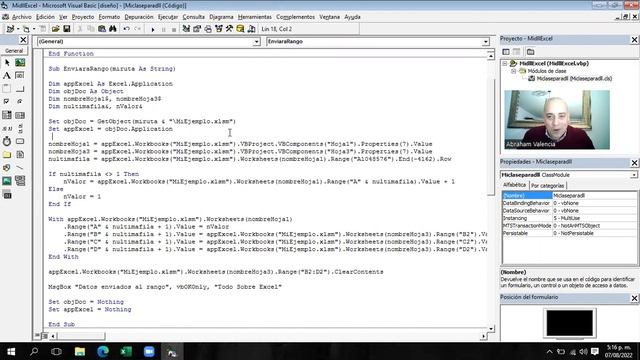Open the Ayuda menu
Screen dimensions: 640x360
click(x=352, y=17)
